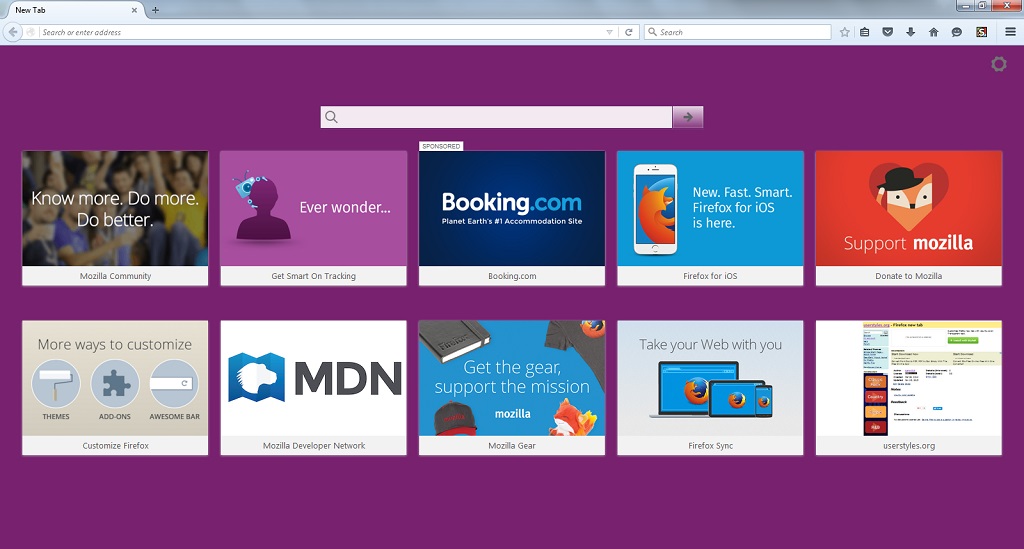
Task: Submit page search with the arrow button
Action: (688, 117)
